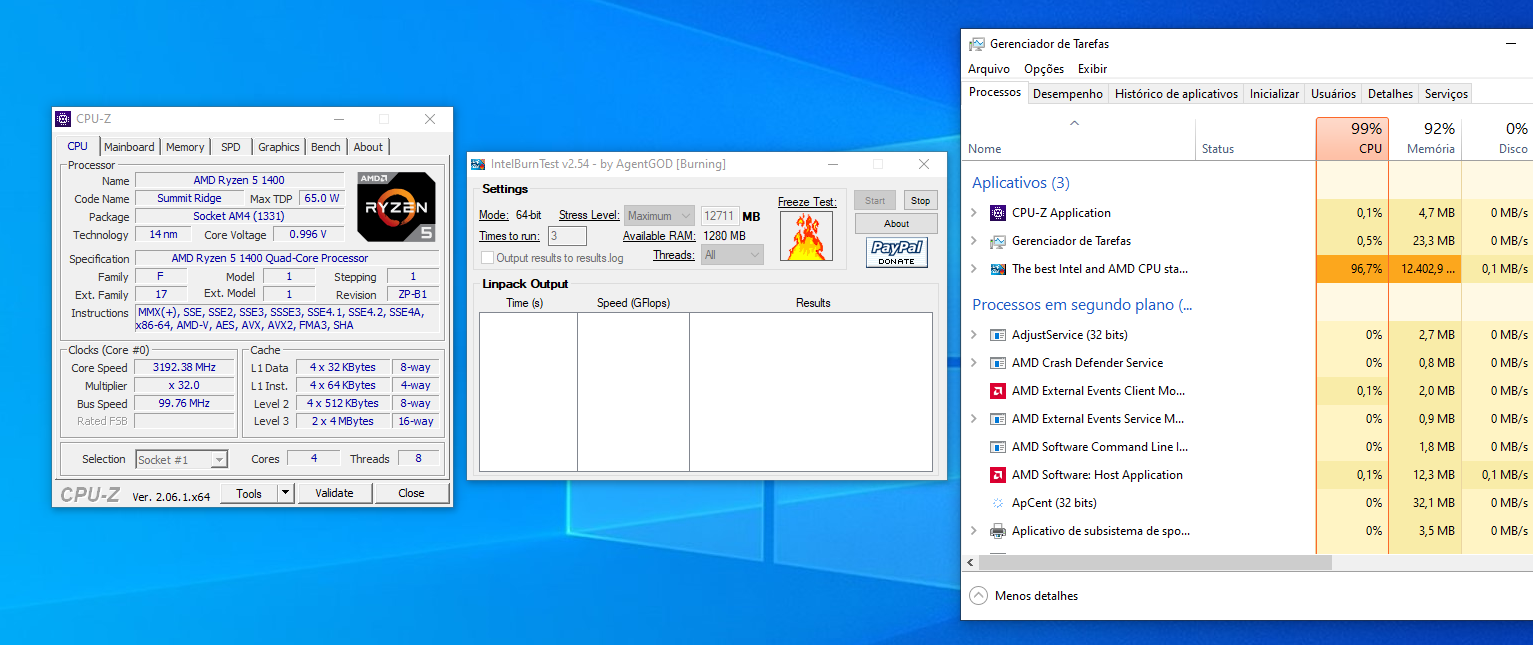Open the Graphics tab in CPU-Z

click(x=279, y=147)
